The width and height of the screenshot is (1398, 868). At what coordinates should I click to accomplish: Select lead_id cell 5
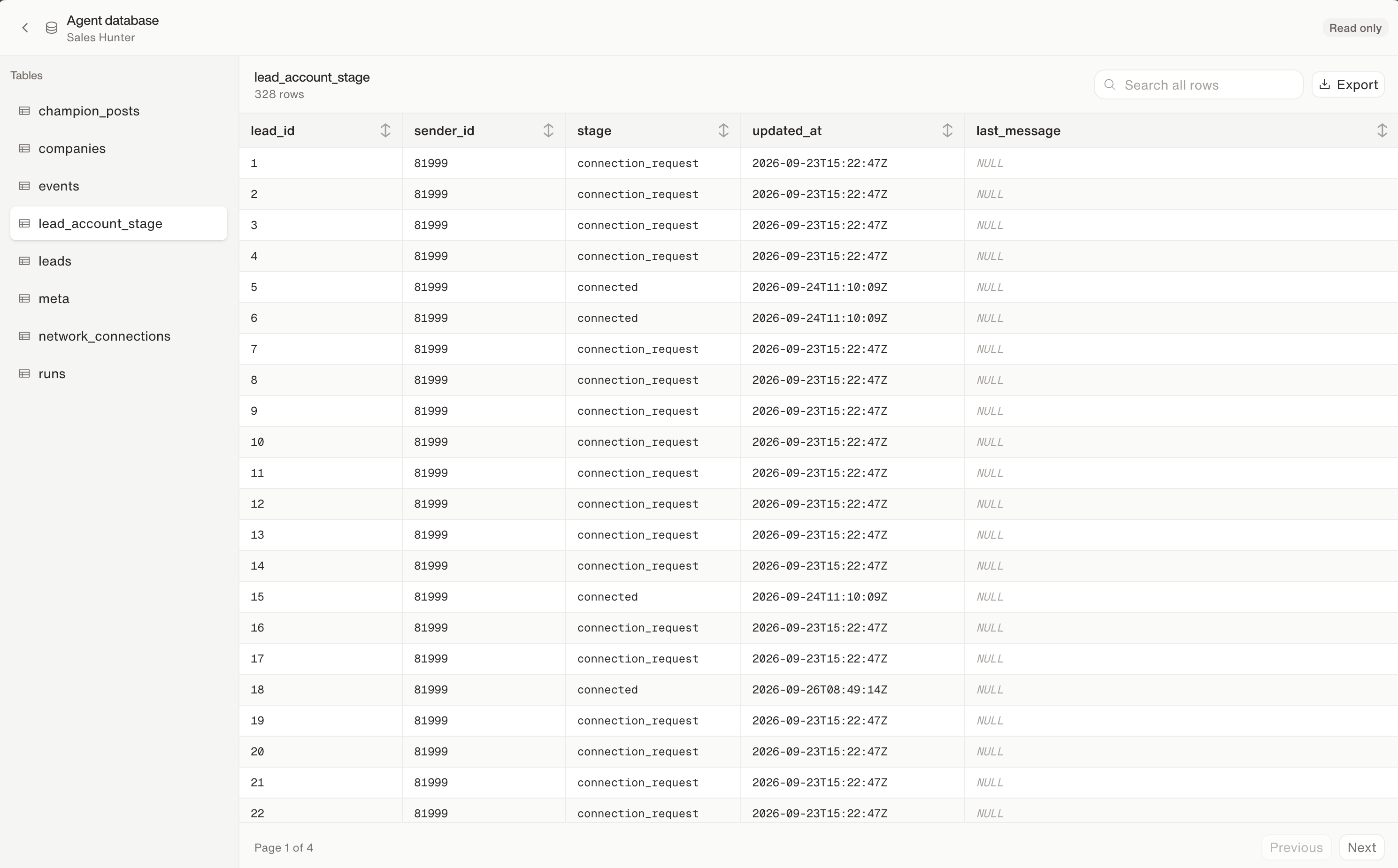pos(321,287)
